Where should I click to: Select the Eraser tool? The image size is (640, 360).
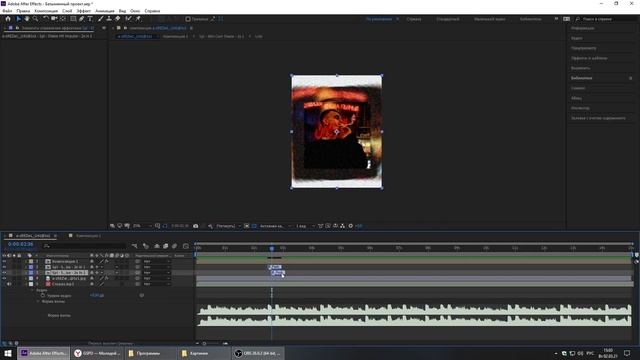point(118,19)
